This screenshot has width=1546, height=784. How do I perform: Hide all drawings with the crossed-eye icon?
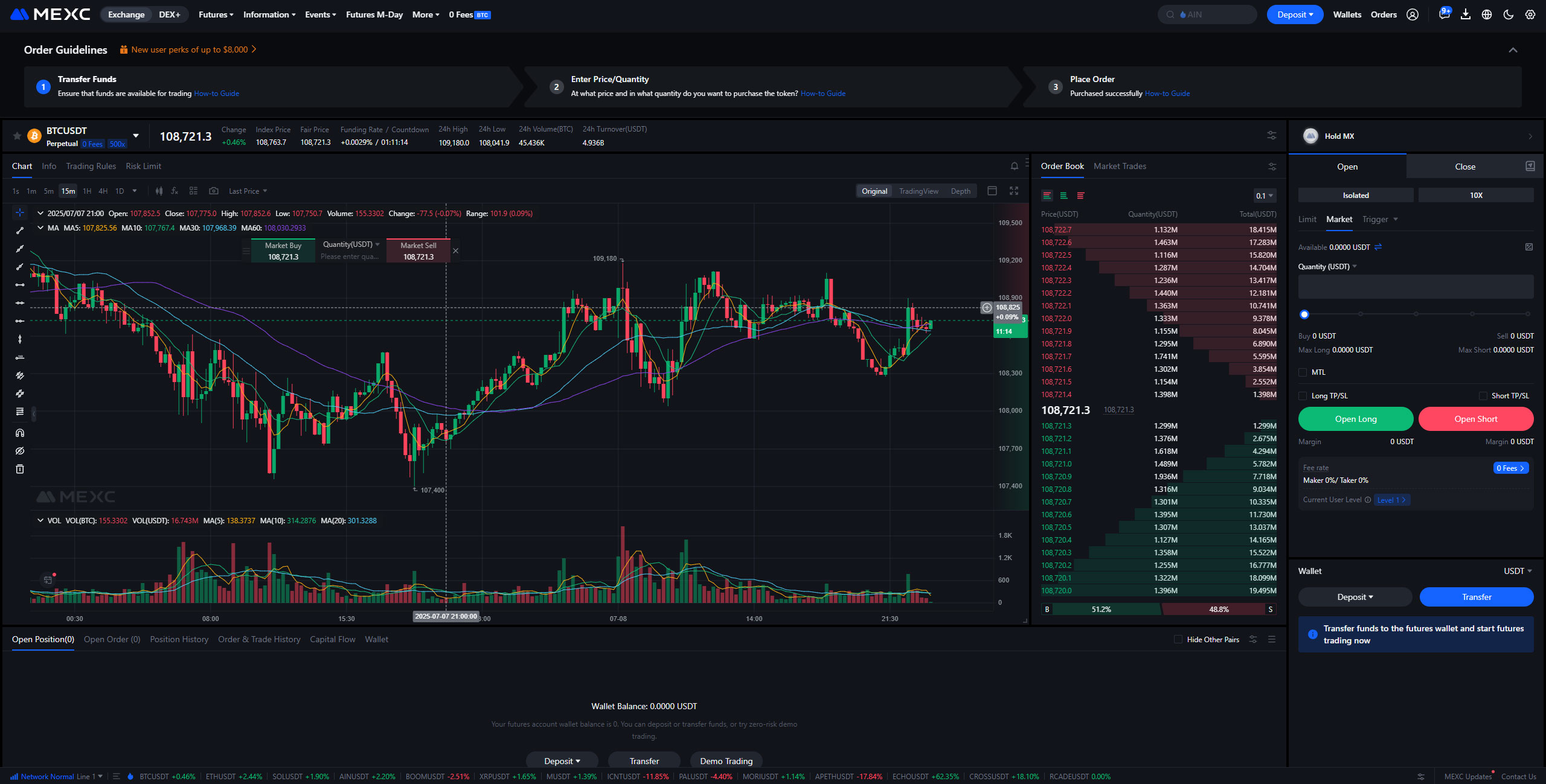(20, 451)
